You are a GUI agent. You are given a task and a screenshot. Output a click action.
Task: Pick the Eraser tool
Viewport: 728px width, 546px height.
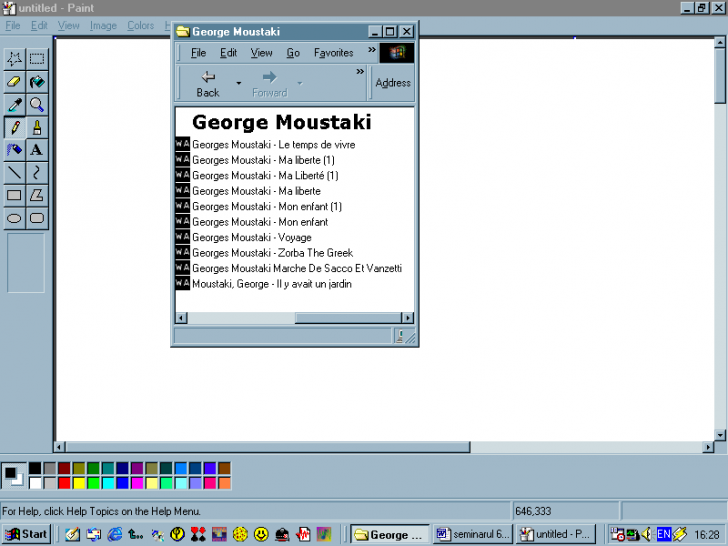click(x=14, y=82)
